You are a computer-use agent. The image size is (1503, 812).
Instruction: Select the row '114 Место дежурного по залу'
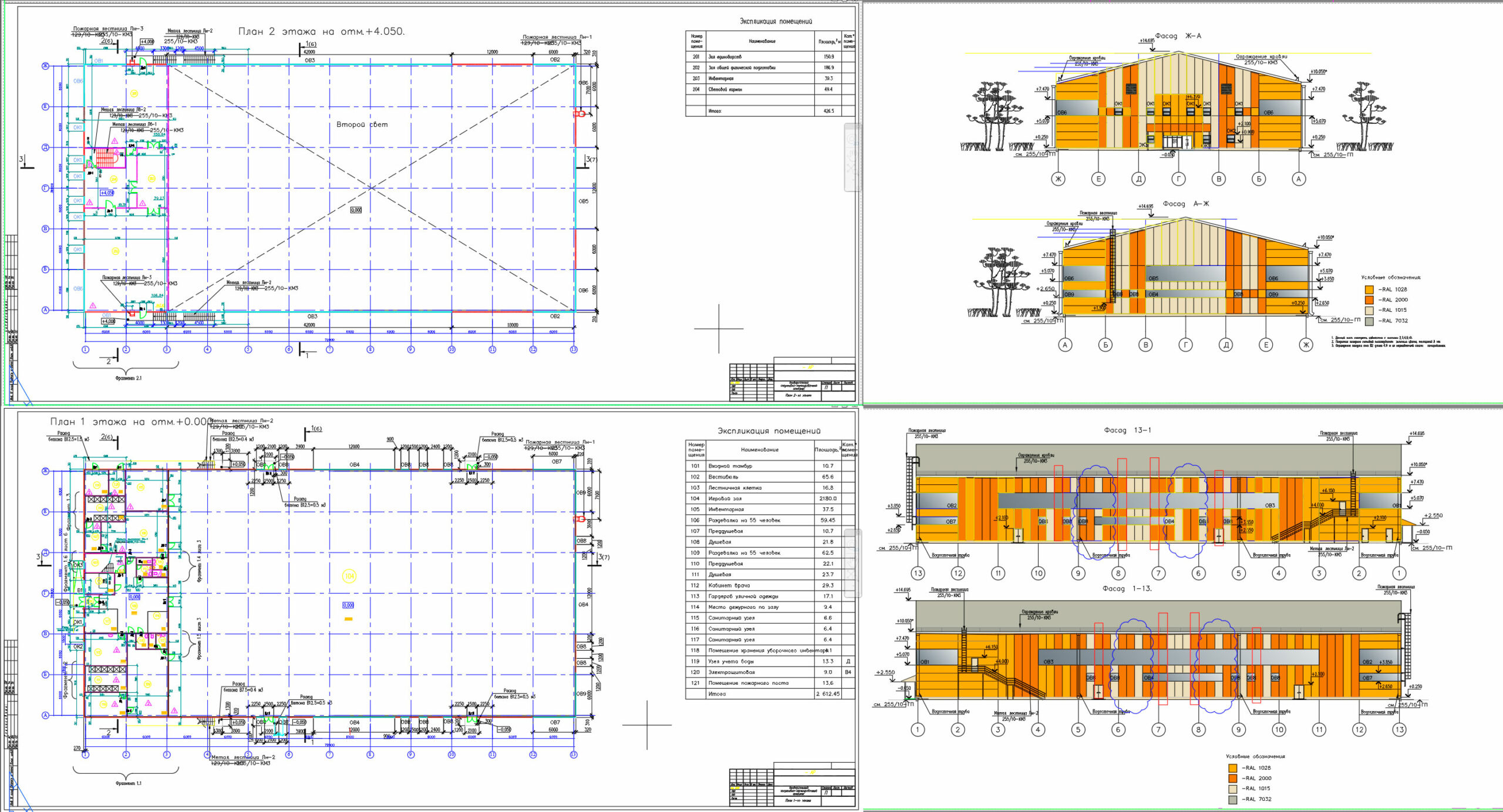pyautogui.click(x=770, y=607)
